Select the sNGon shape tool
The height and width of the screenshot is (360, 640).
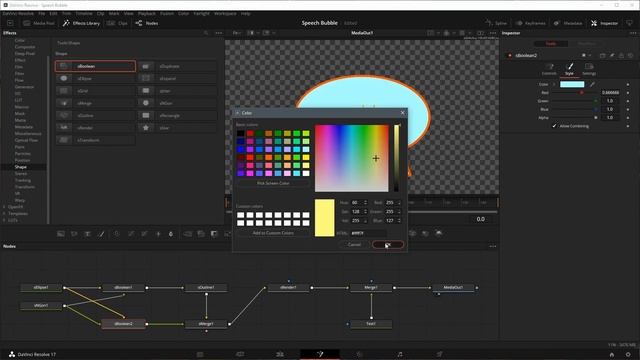[177, 103]
